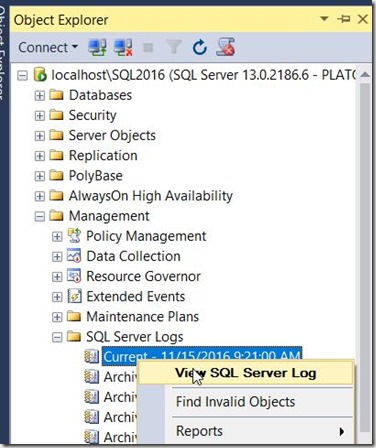The height and width of the screenshot is (448, 376).
Task: Click the Security folder icon
Action: tap(56, 115)
